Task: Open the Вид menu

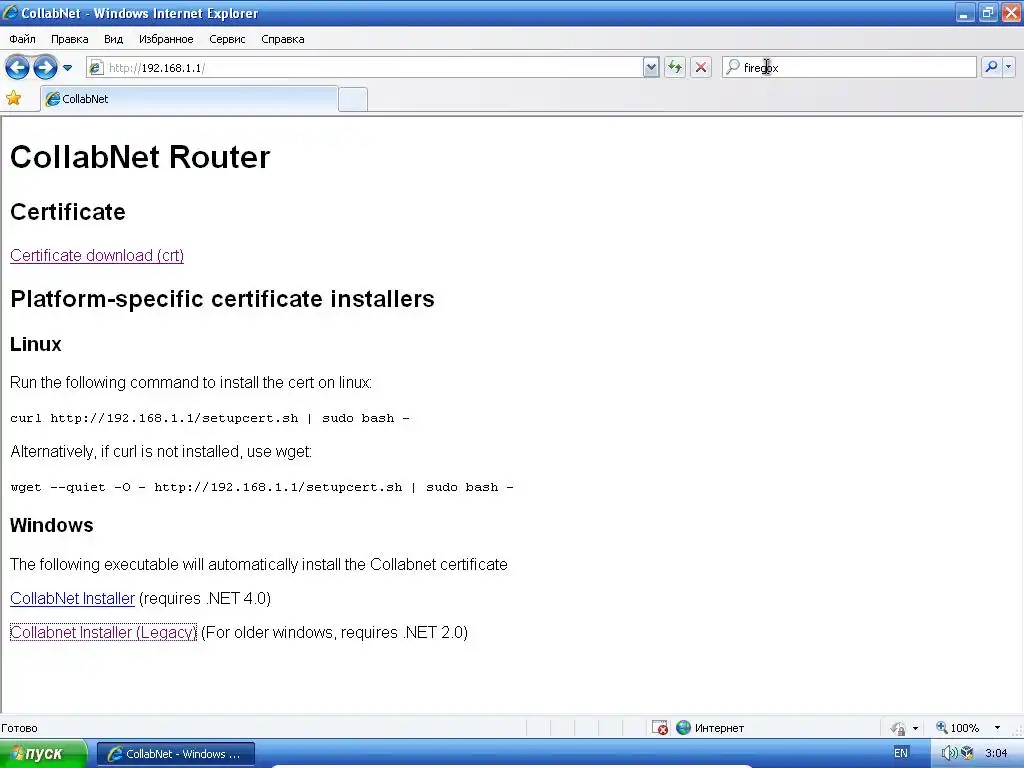Action: pos(113,39)
